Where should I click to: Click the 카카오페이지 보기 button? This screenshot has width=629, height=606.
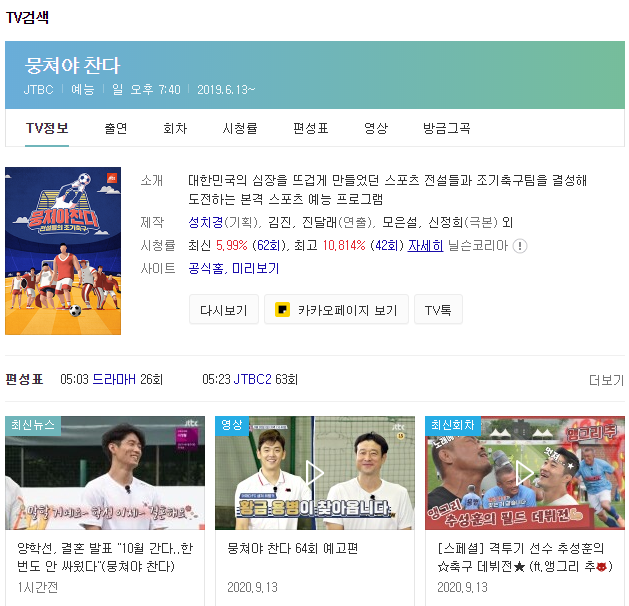336,310
